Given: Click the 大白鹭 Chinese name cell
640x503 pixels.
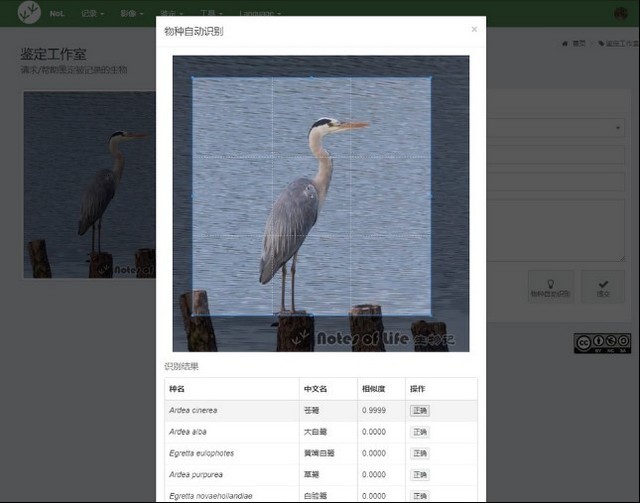Looking at the screenshot, I should (315, 432).
